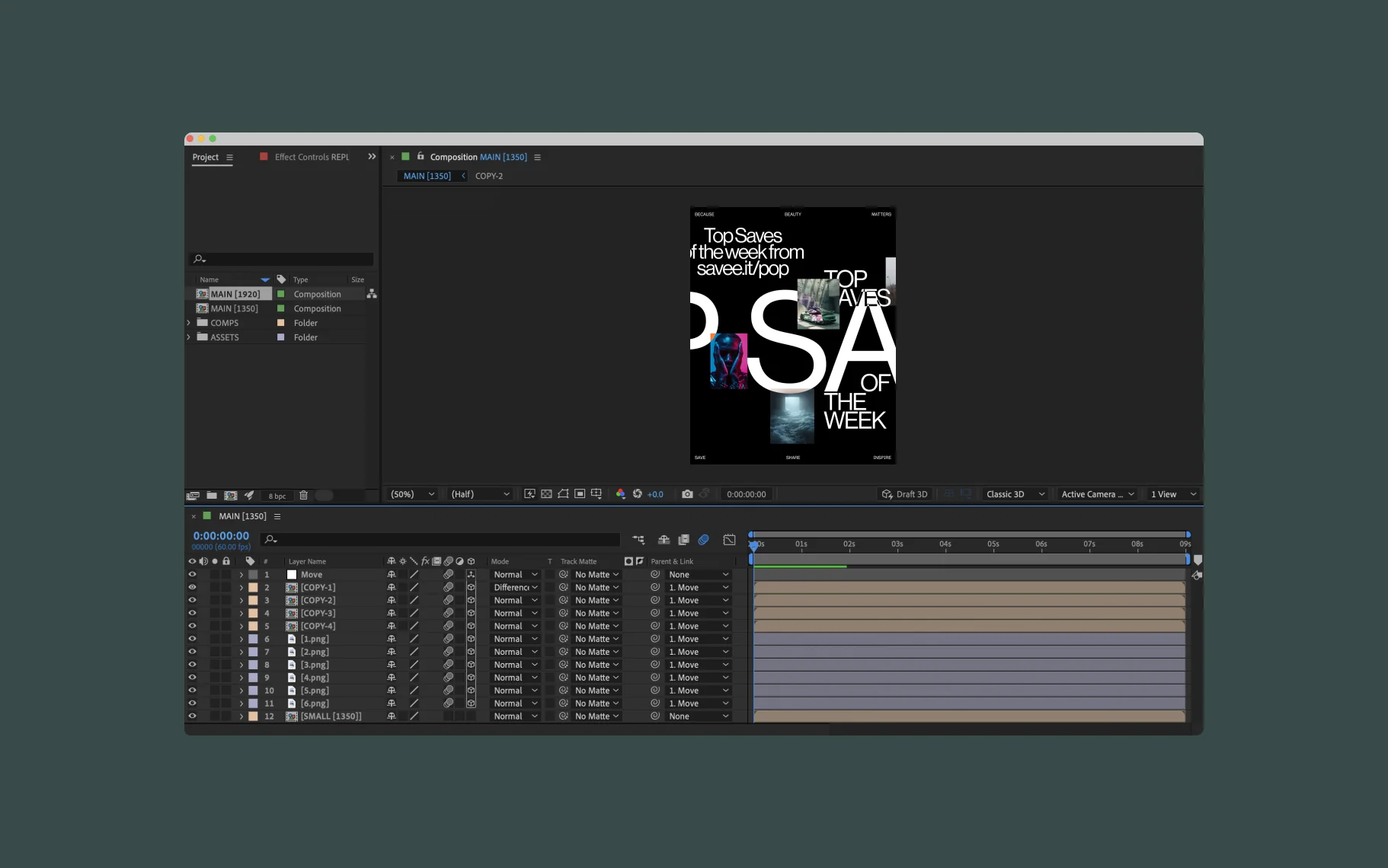Screen dimensions: 1388x868
Task: Reset exposure using the aperture icon
Action: click(638, 494)
